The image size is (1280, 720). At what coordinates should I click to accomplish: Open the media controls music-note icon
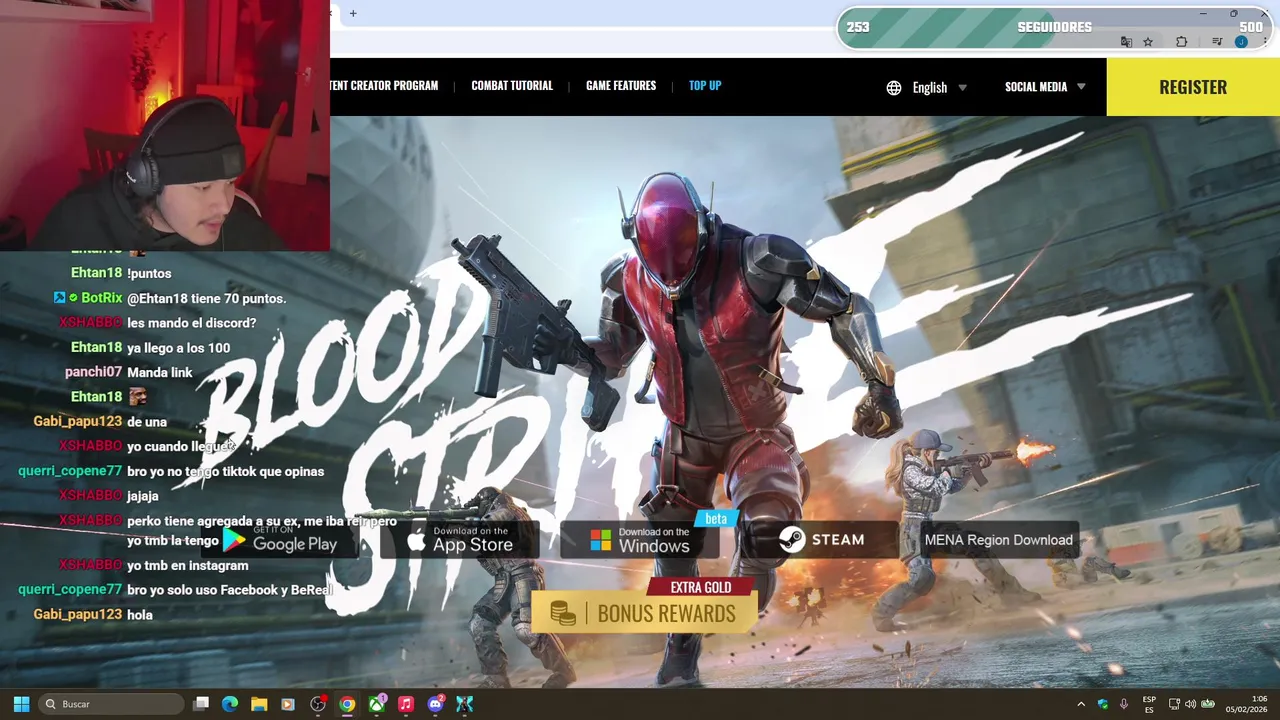coord(1217,42)
